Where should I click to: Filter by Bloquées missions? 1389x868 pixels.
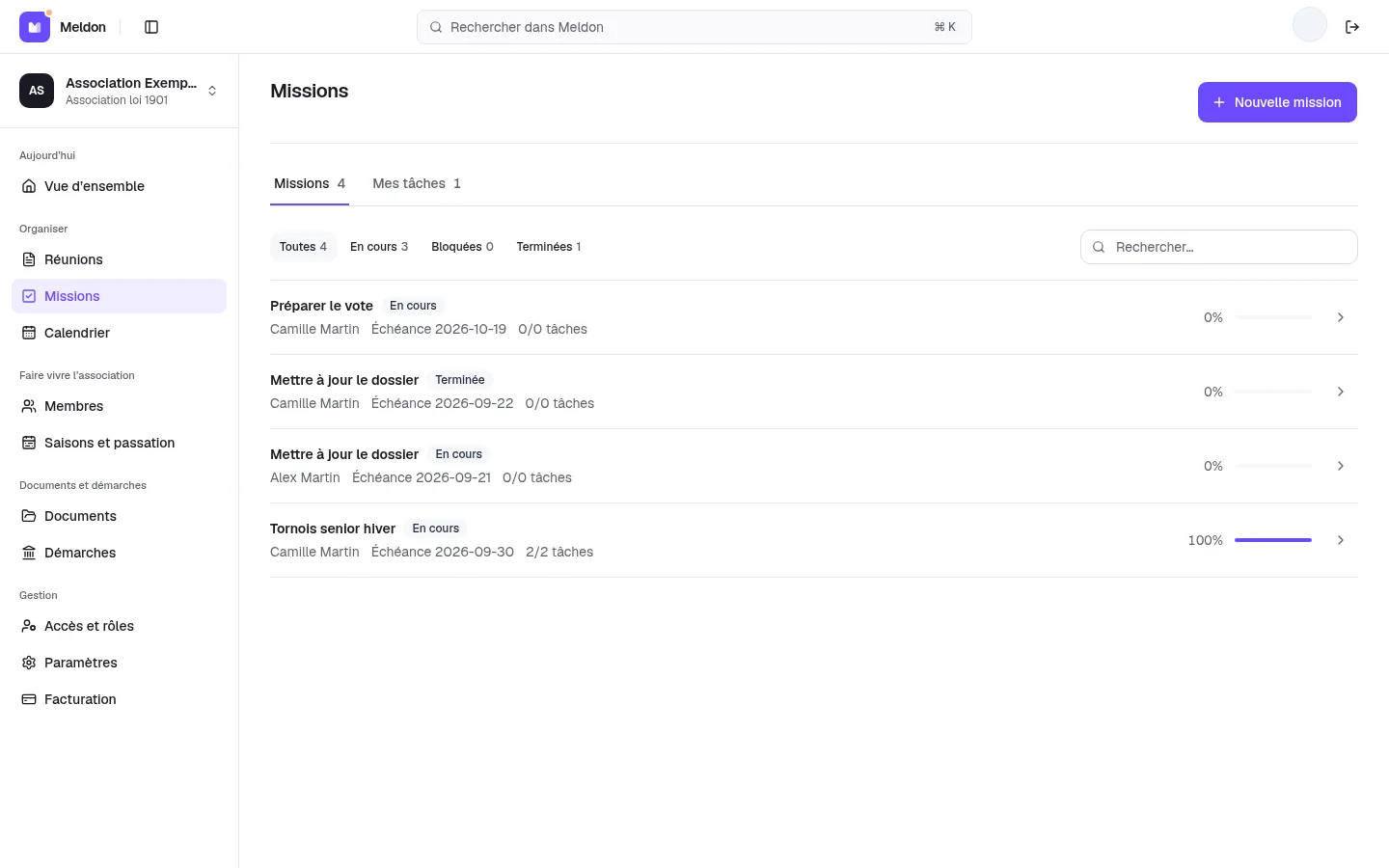coord(462,247)
